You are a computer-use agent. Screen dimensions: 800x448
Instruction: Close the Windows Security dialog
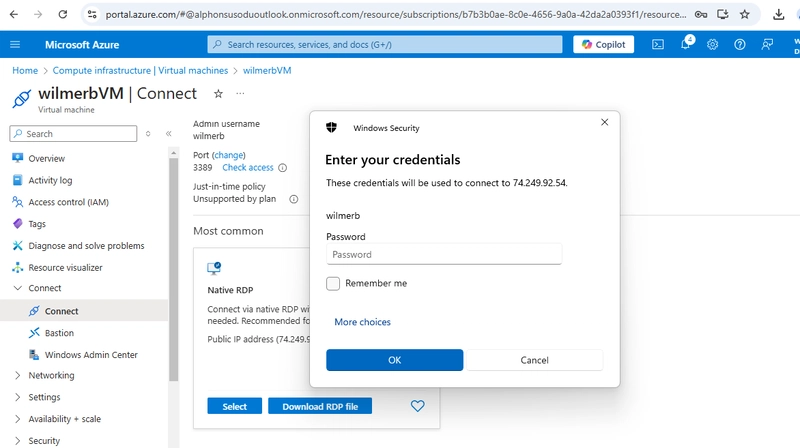tap(605, 122)
